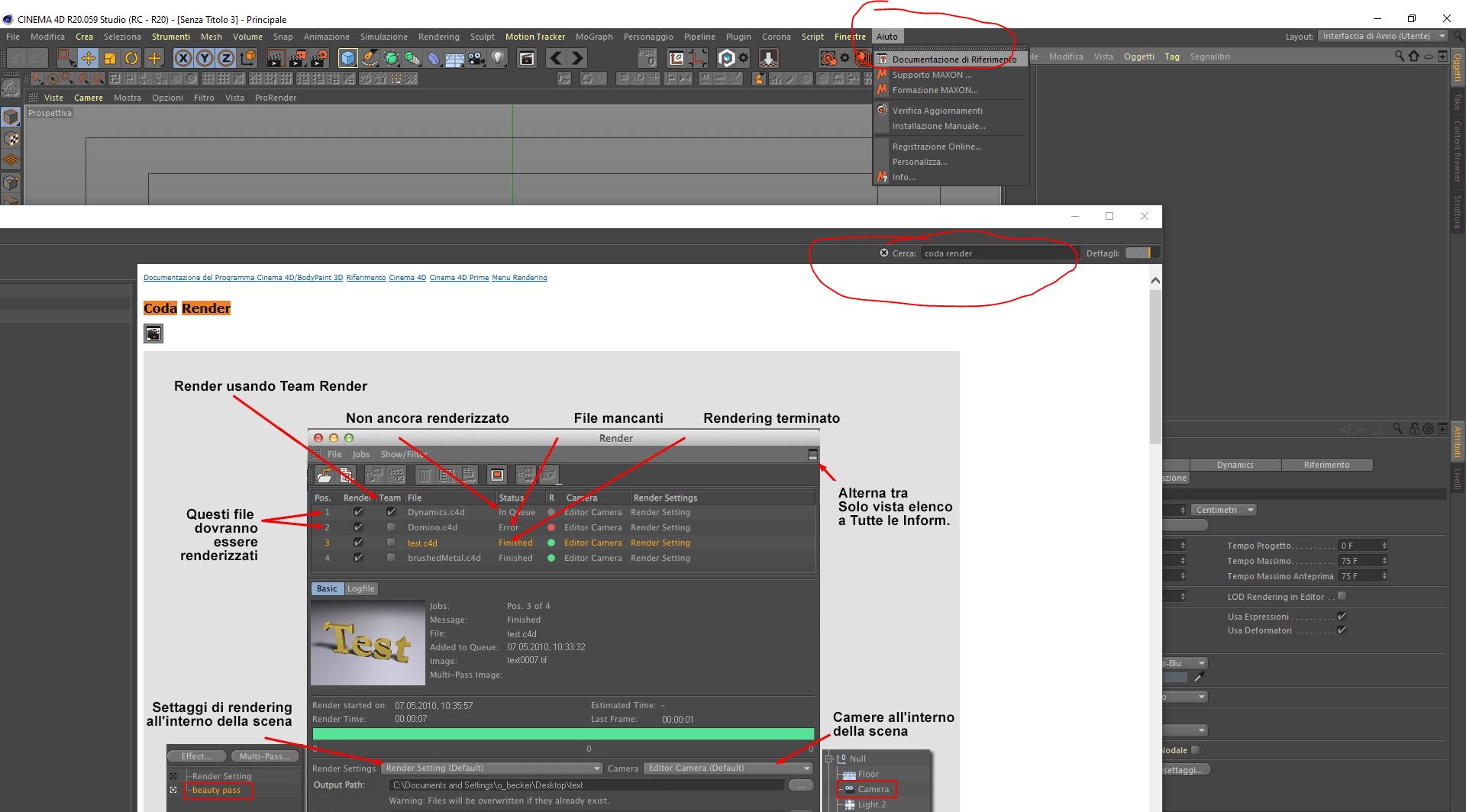This screenshot has width=1466, height=812.
Task: Click the PSR reset icon
Action: (647, 58)
